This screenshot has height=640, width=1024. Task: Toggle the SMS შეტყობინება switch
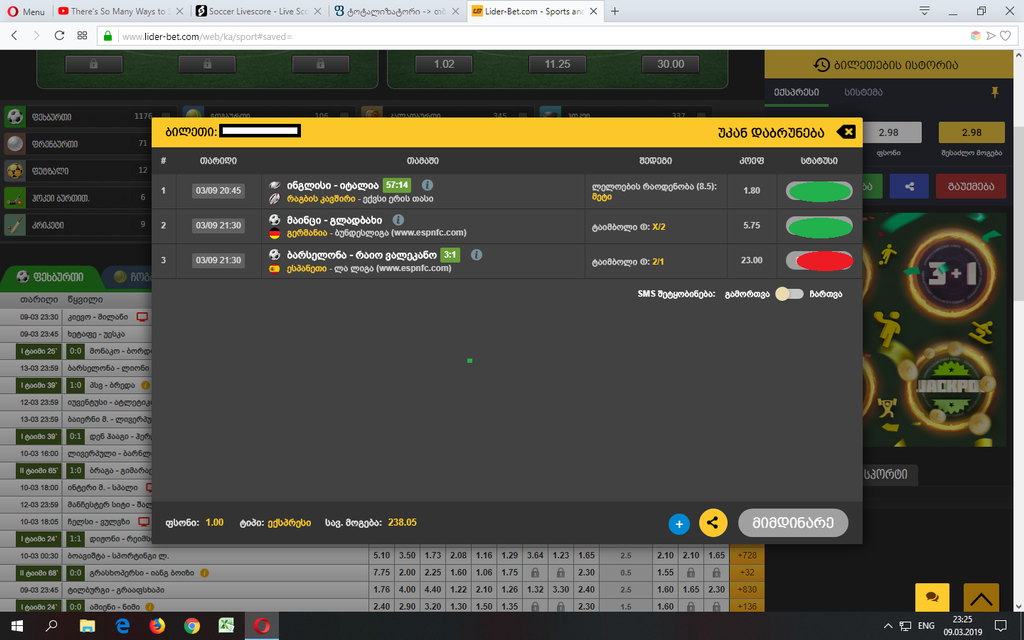coord(790,294)
